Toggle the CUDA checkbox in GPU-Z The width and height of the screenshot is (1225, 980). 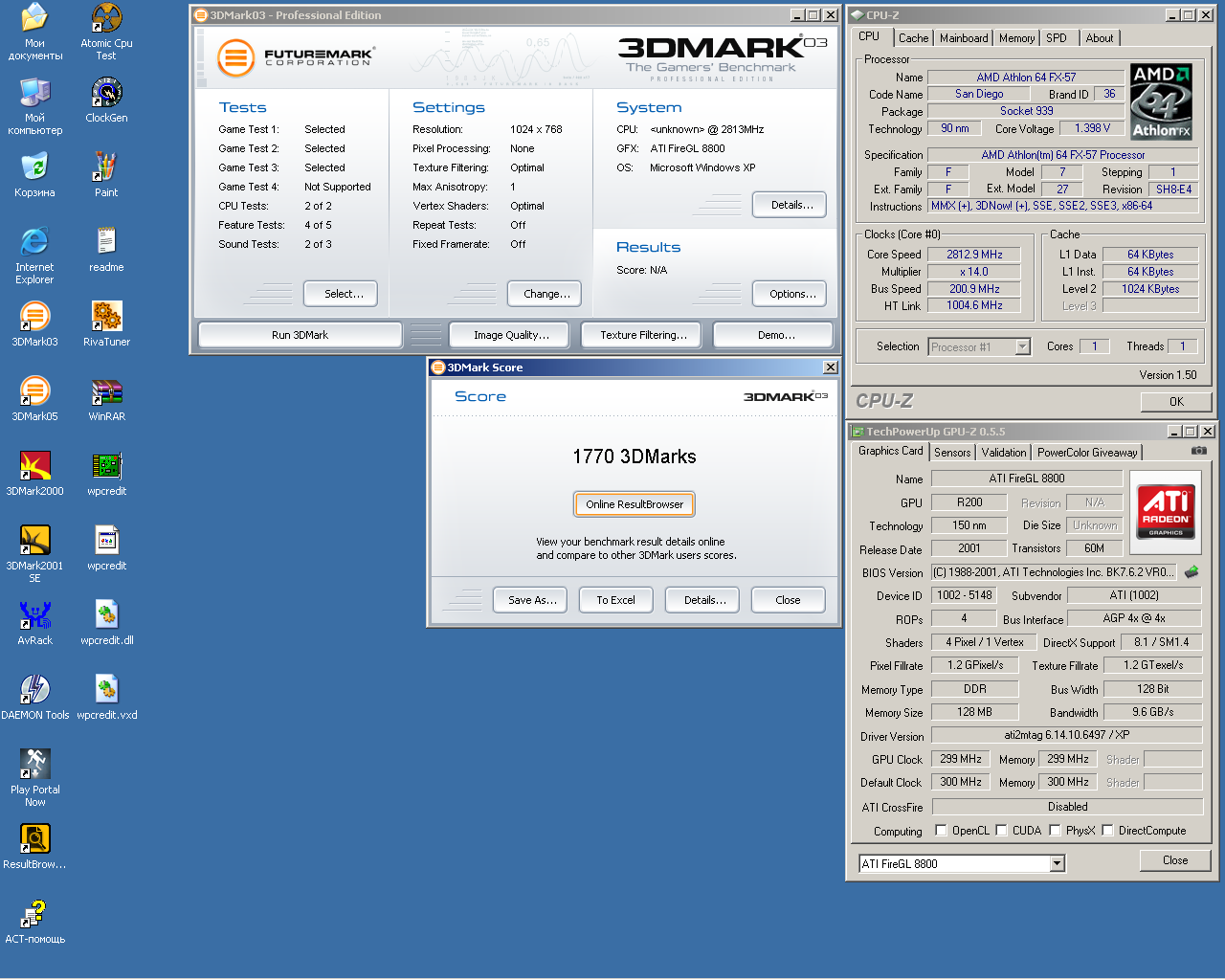coord(1001,831)
